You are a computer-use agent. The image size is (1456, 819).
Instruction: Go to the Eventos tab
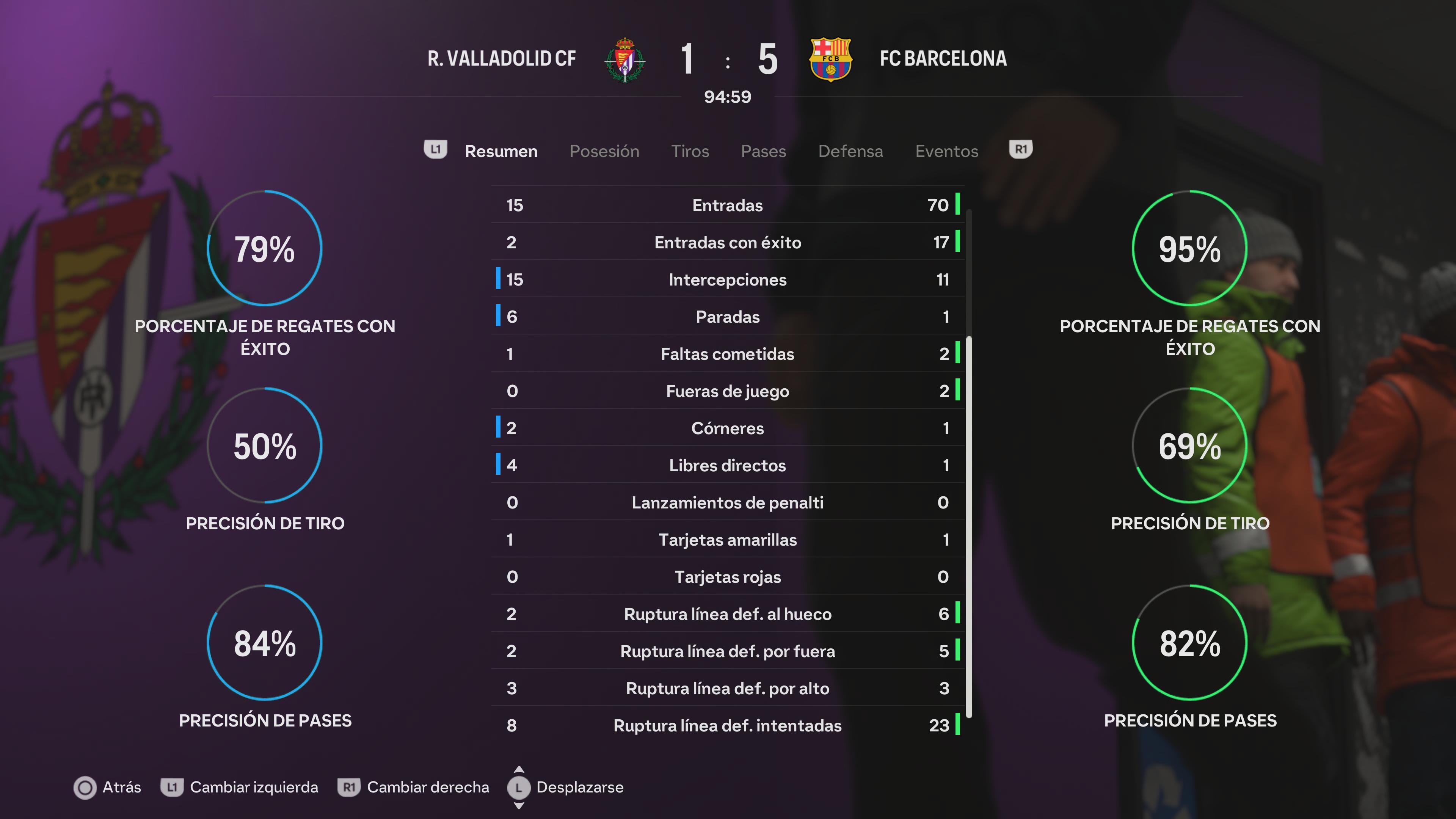coord(947,151)
